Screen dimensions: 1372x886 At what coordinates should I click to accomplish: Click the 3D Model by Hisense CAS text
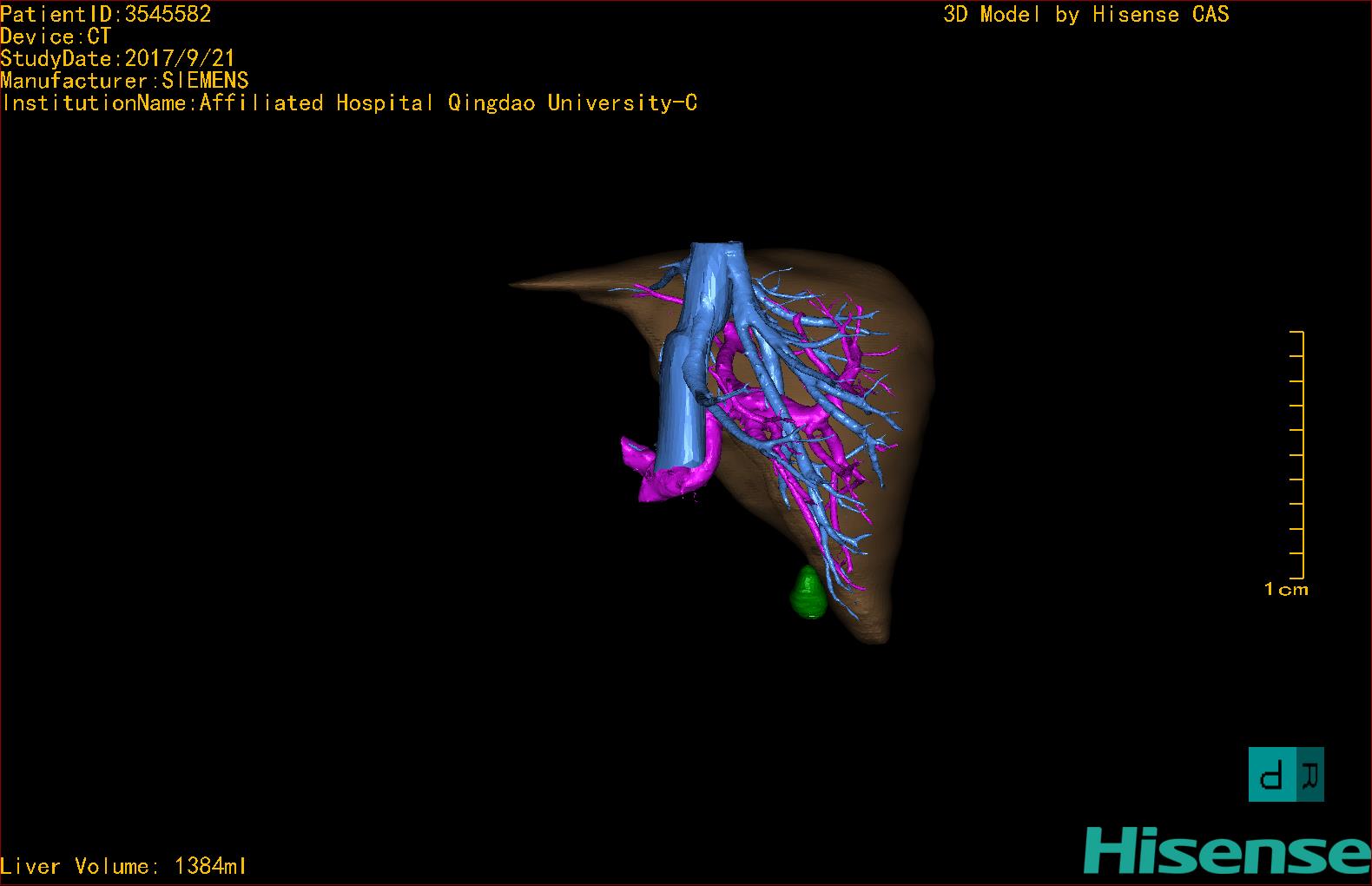click(x=1086, y=15)
